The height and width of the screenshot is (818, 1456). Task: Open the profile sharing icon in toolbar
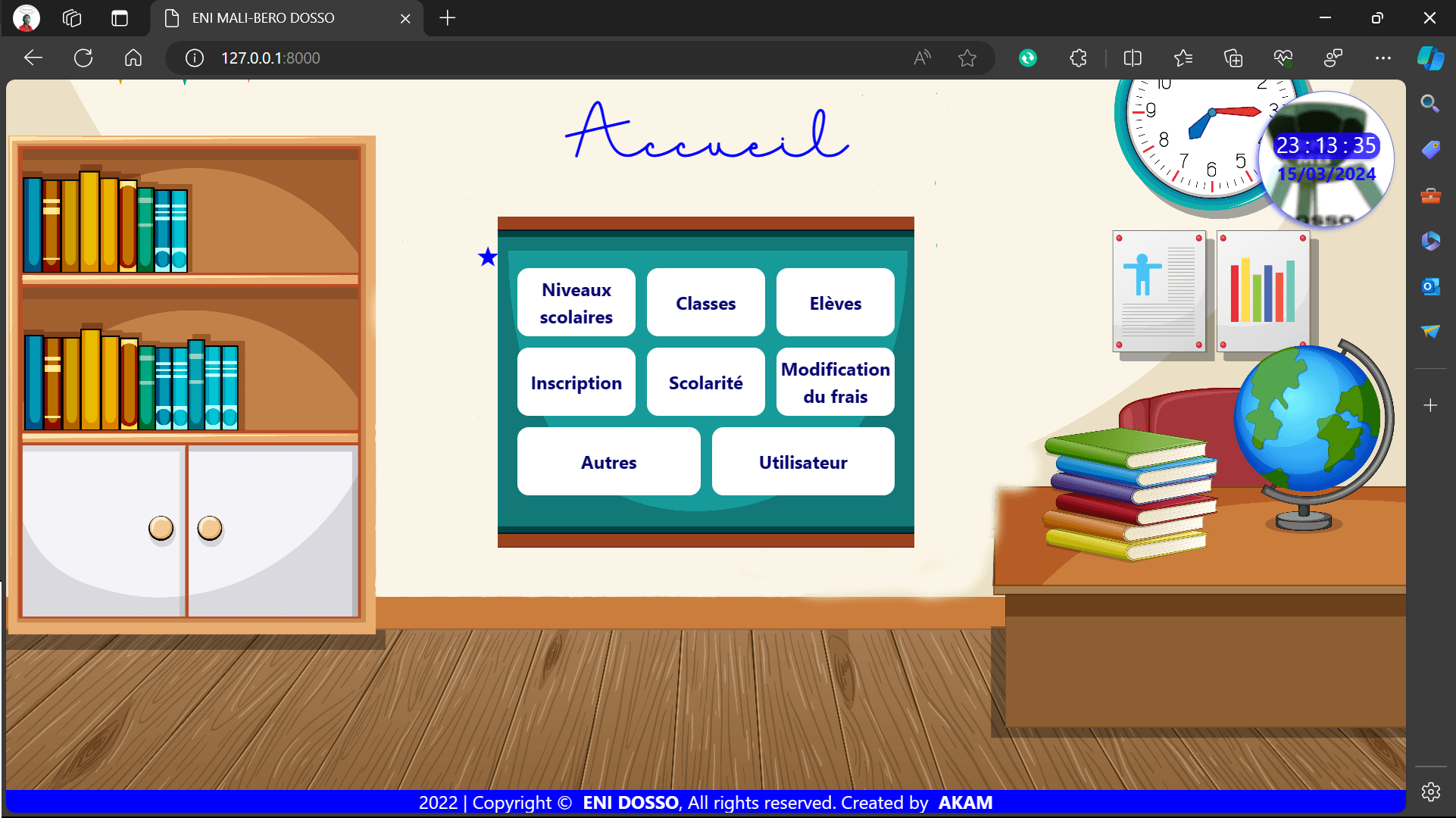click(x=1333, y=58)
